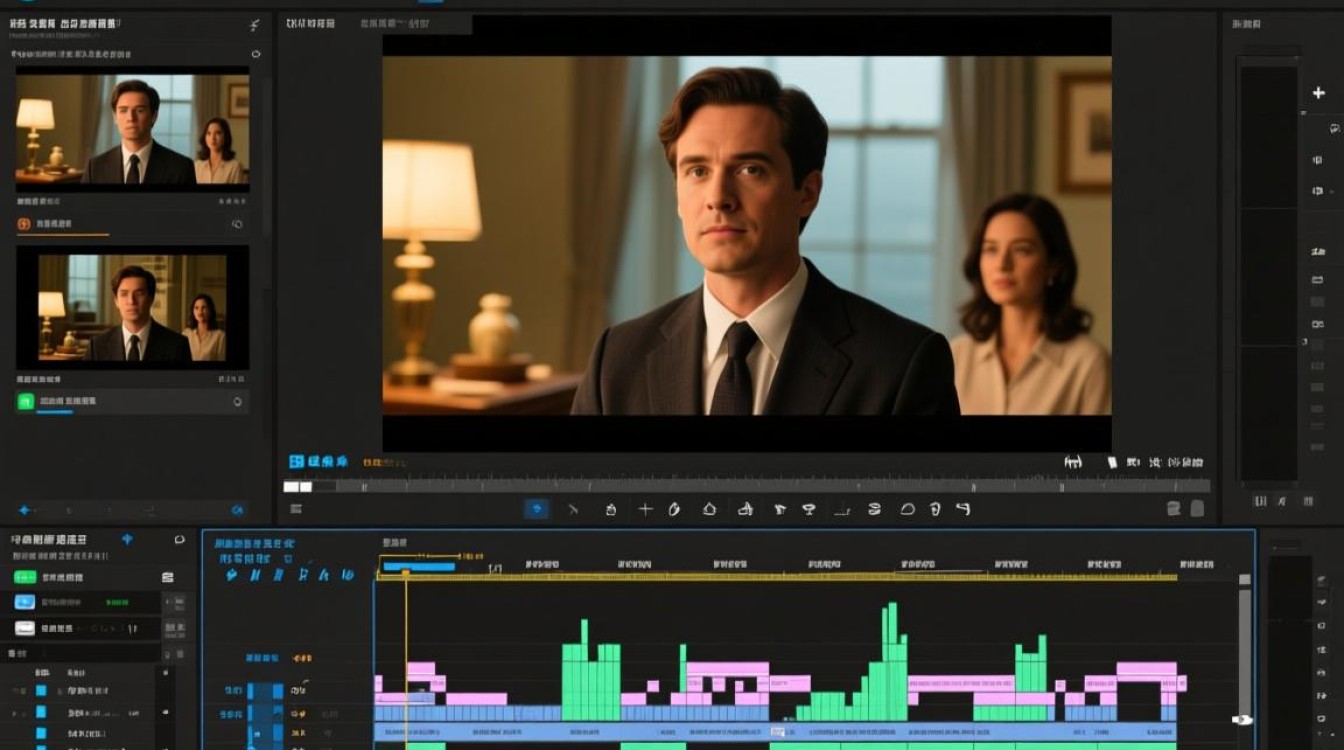
Task: Click the blue diamond icon at media panel bottom-left
Action: [25, 510]
